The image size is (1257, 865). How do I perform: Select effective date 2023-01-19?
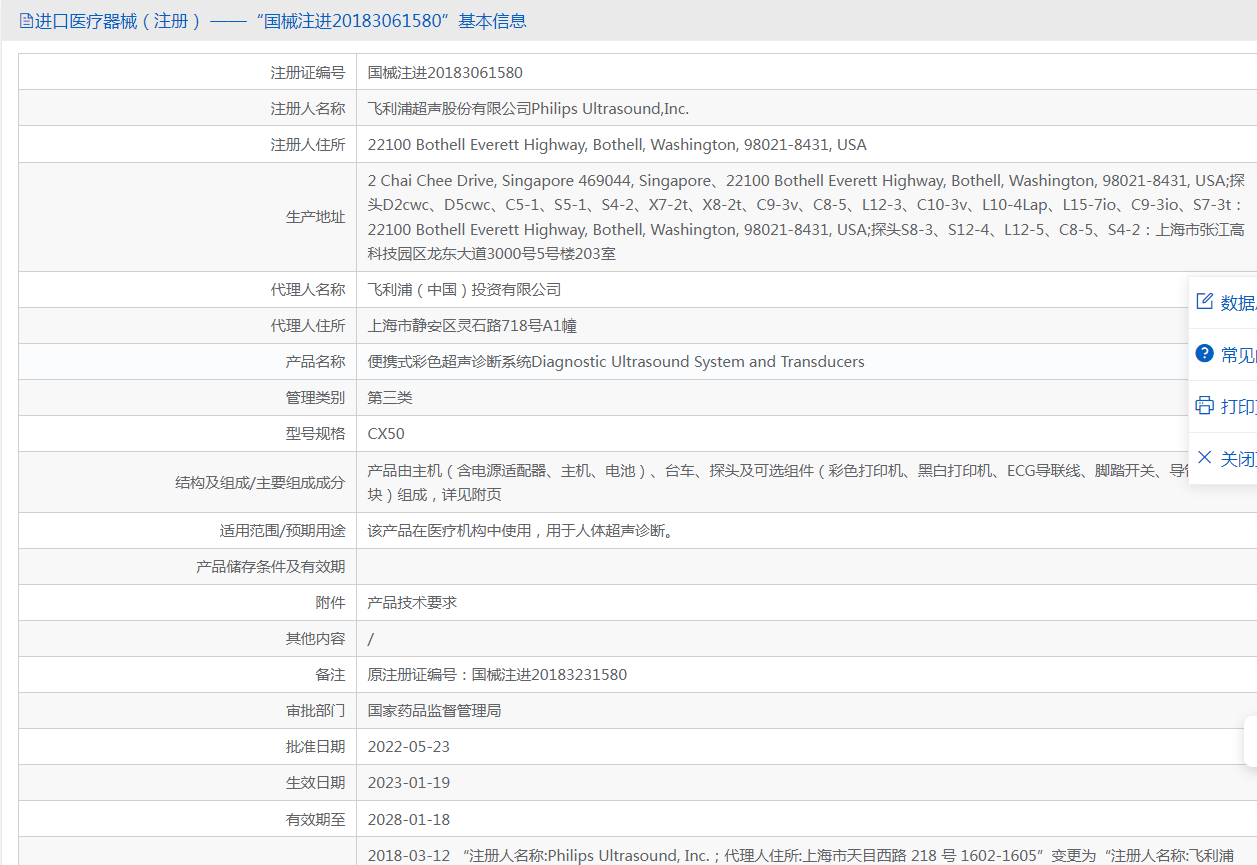pyautogui.click(x=409, y=783)
